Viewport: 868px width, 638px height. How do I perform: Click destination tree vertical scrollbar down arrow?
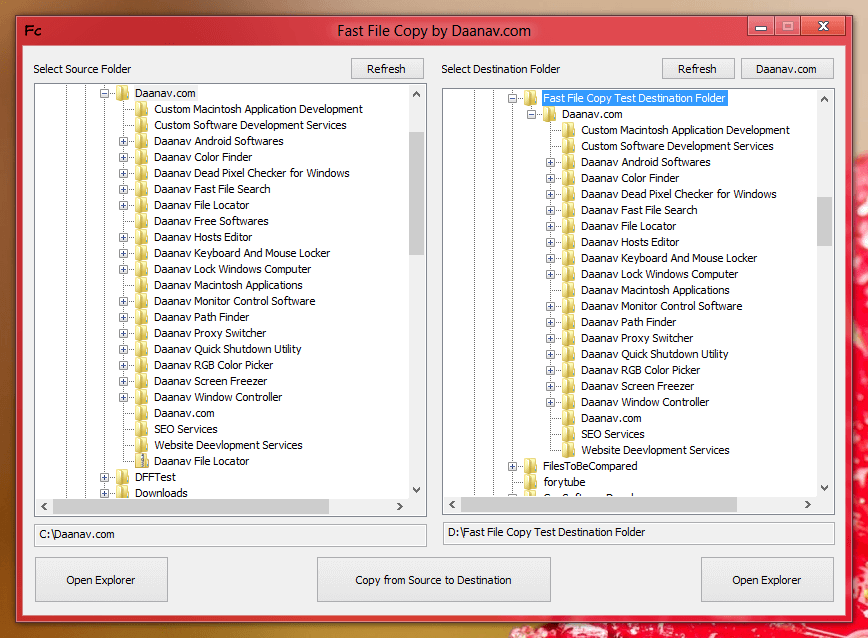pyautogui.click(x=824, y=487)
